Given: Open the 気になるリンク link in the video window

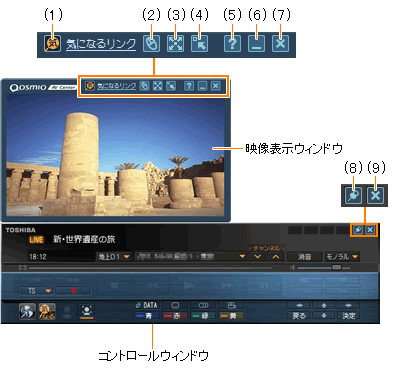Looking at the screenshot, I should click(117, 86).
